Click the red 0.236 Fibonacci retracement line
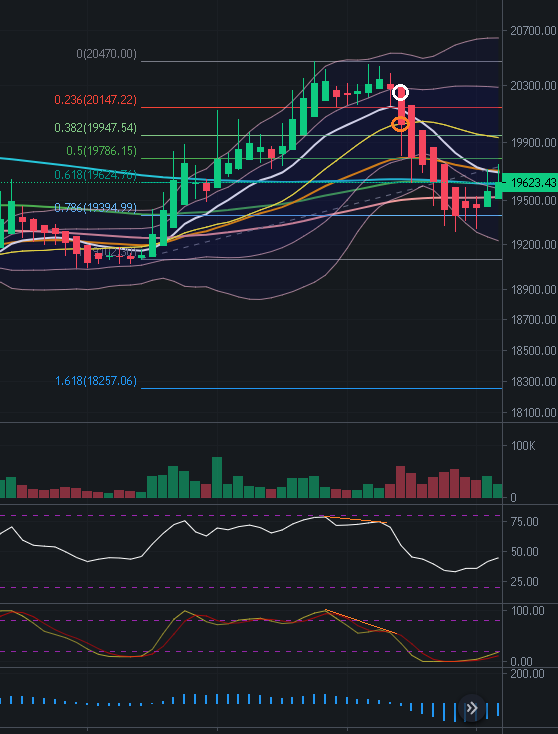This screenshot has height=734, width=558. tap(321, 107)
